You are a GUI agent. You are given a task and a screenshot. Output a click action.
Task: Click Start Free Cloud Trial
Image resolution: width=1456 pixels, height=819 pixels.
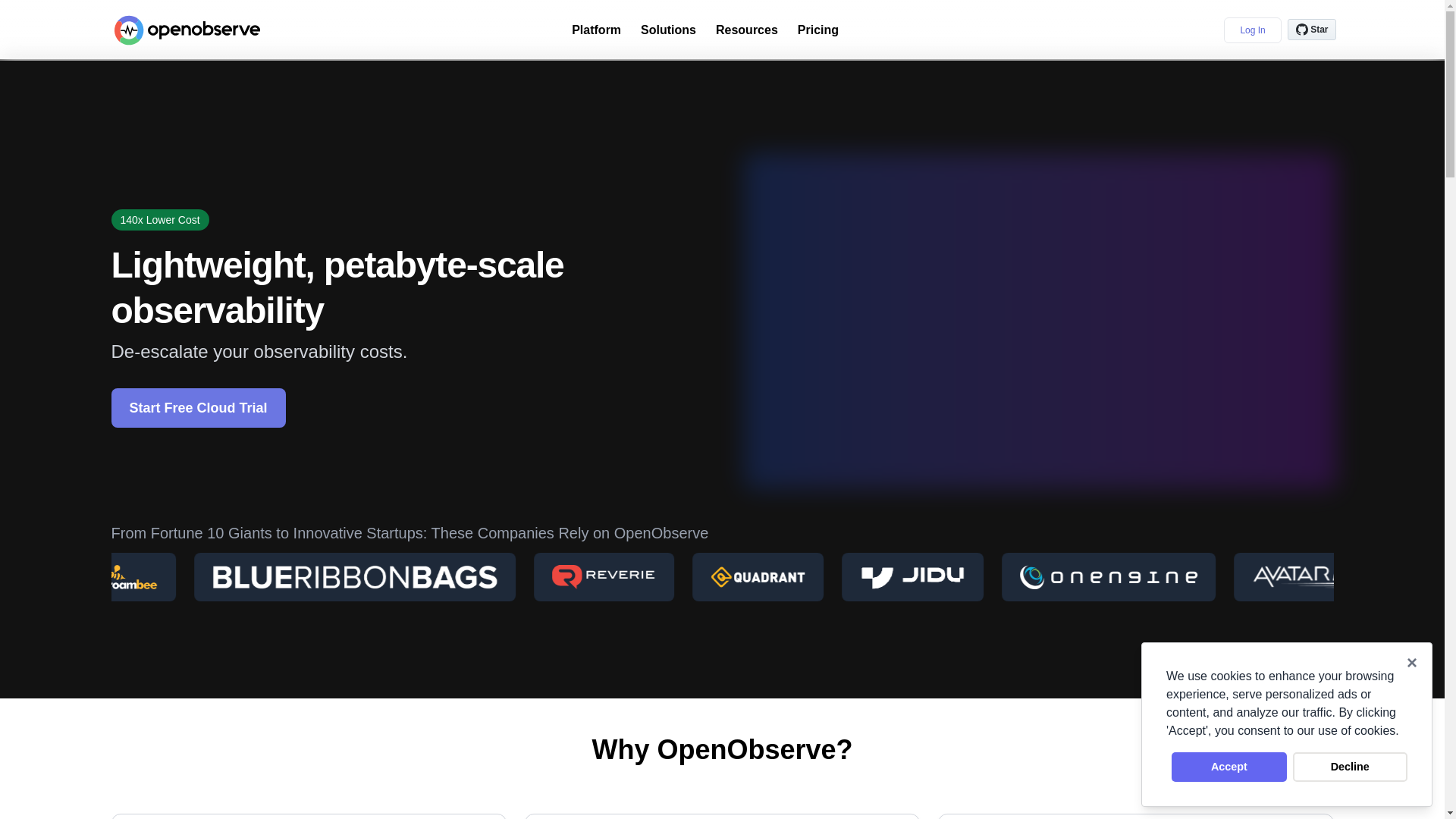pos(198,408)
